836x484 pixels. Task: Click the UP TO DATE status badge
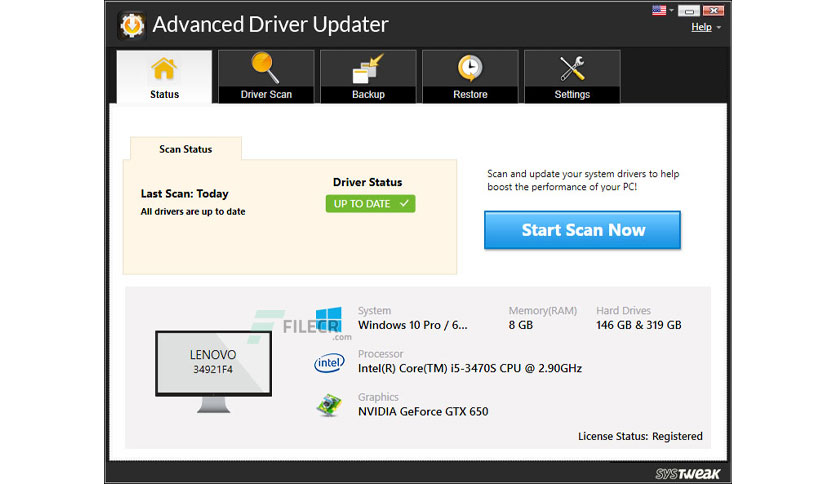[371, 204]
